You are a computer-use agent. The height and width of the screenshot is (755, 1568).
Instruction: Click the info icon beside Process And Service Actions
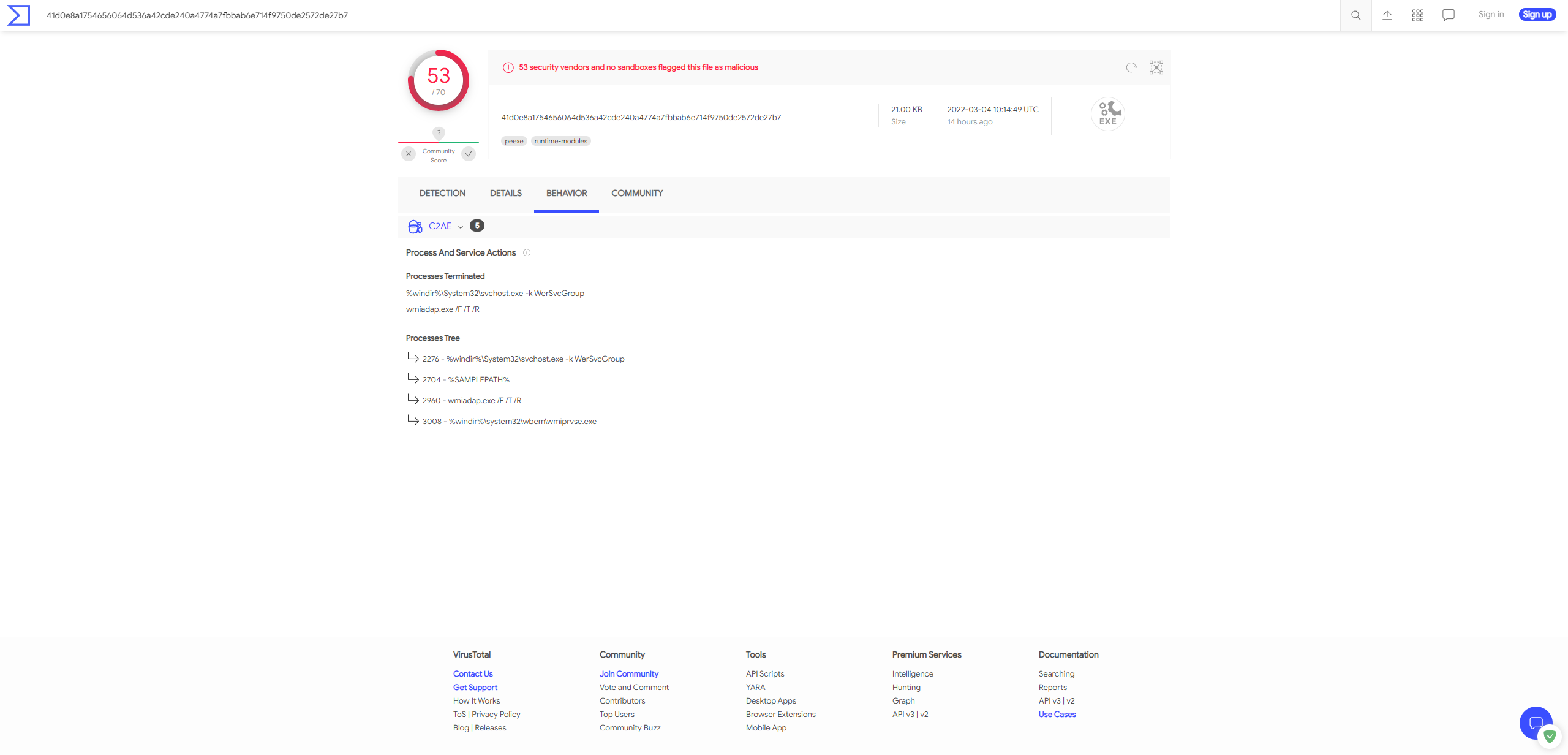pos(527,252)
